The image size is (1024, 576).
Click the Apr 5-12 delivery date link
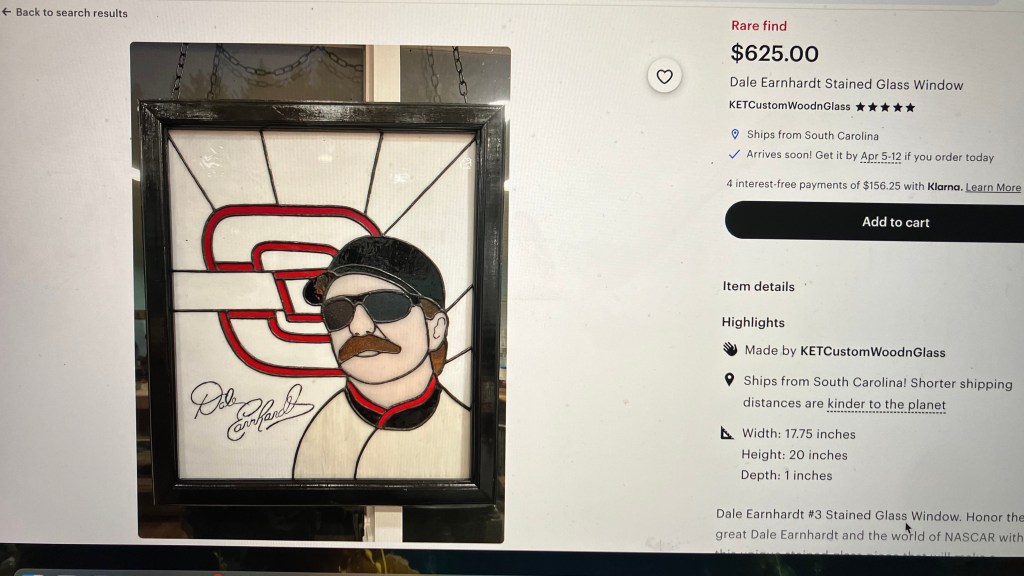tap(880, 157)
